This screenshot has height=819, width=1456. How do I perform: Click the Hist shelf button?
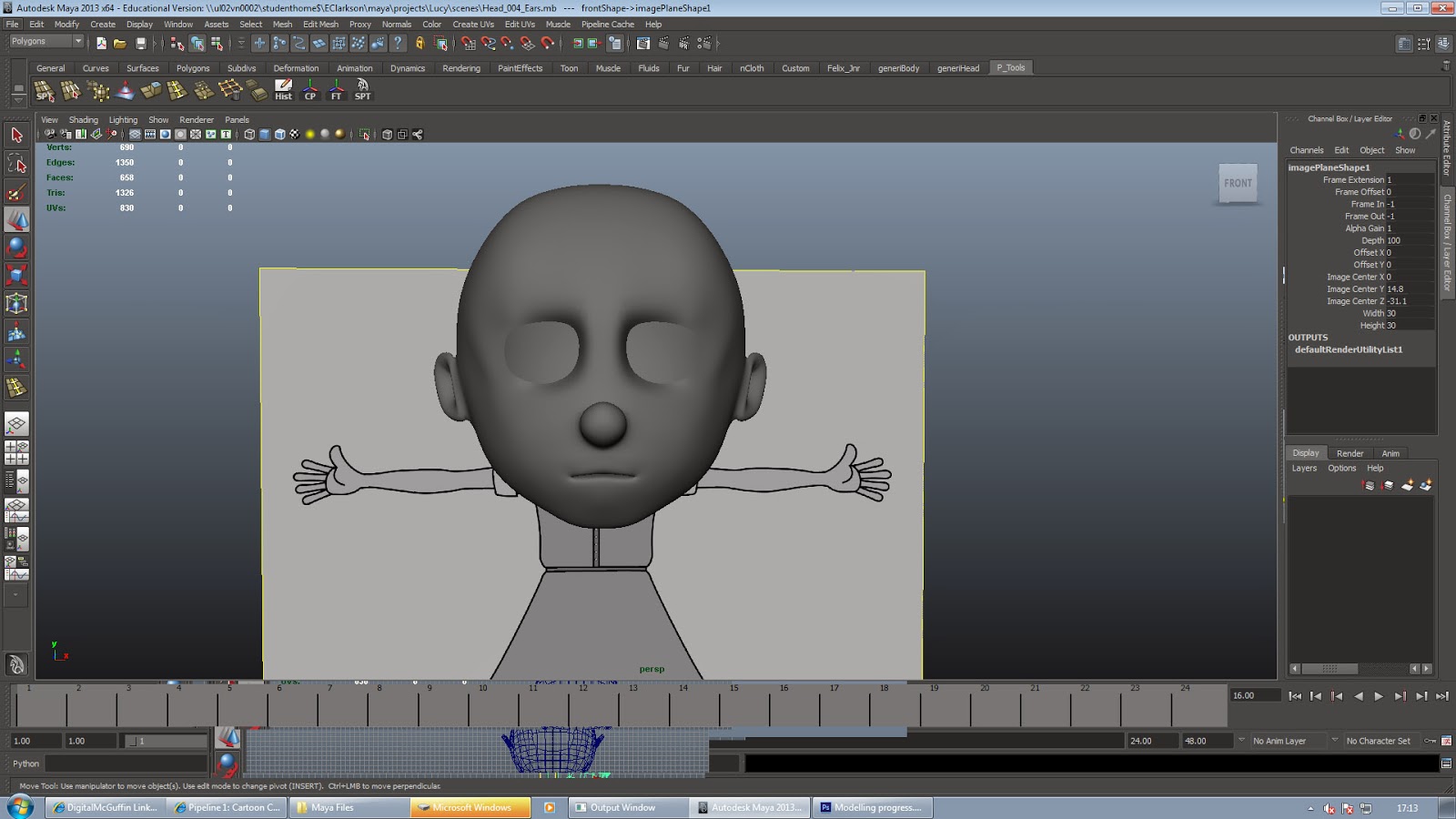pyautogui.click(x=284, y=89)
